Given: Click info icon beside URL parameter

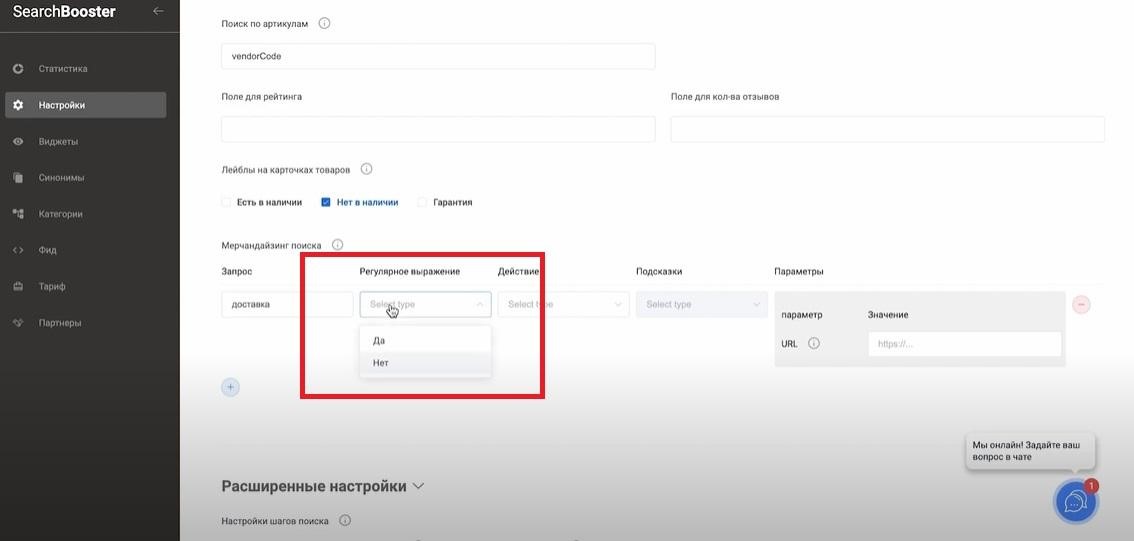Looking at the screenshot, I should pos(814,343).
